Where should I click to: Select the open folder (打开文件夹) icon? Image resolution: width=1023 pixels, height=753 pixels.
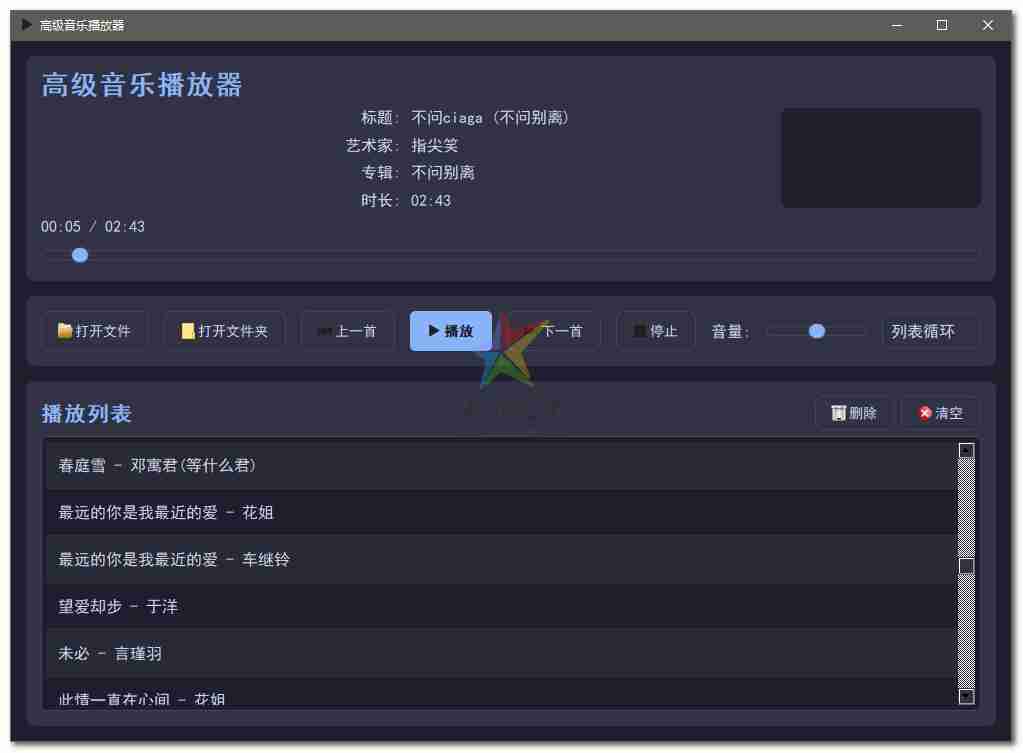pos(184,330)
